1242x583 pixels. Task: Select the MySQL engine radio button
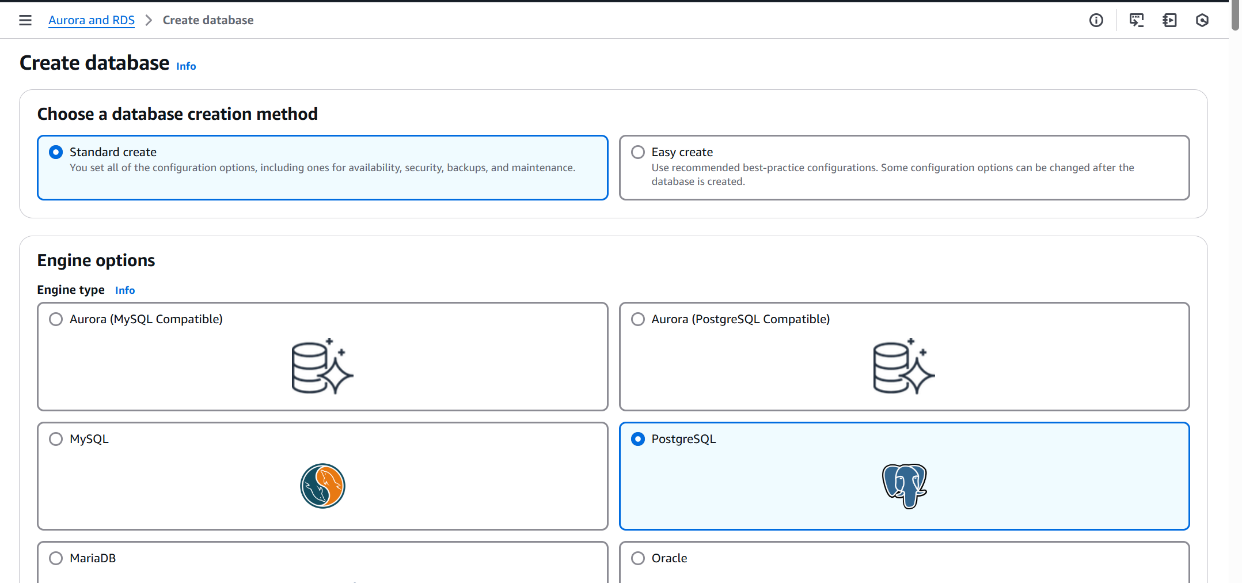pos(56,439)
